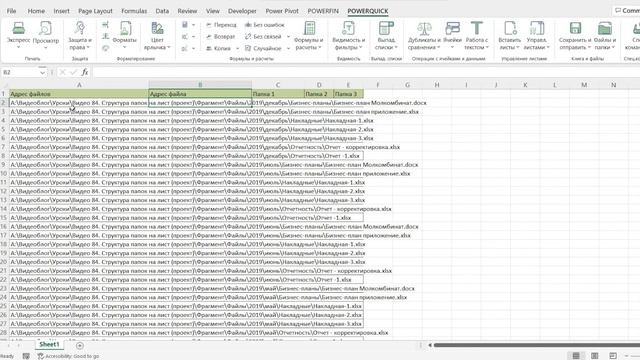Switch to Page Layout view icon
This screenshot has height=360, width=640.
click(595, 356)
